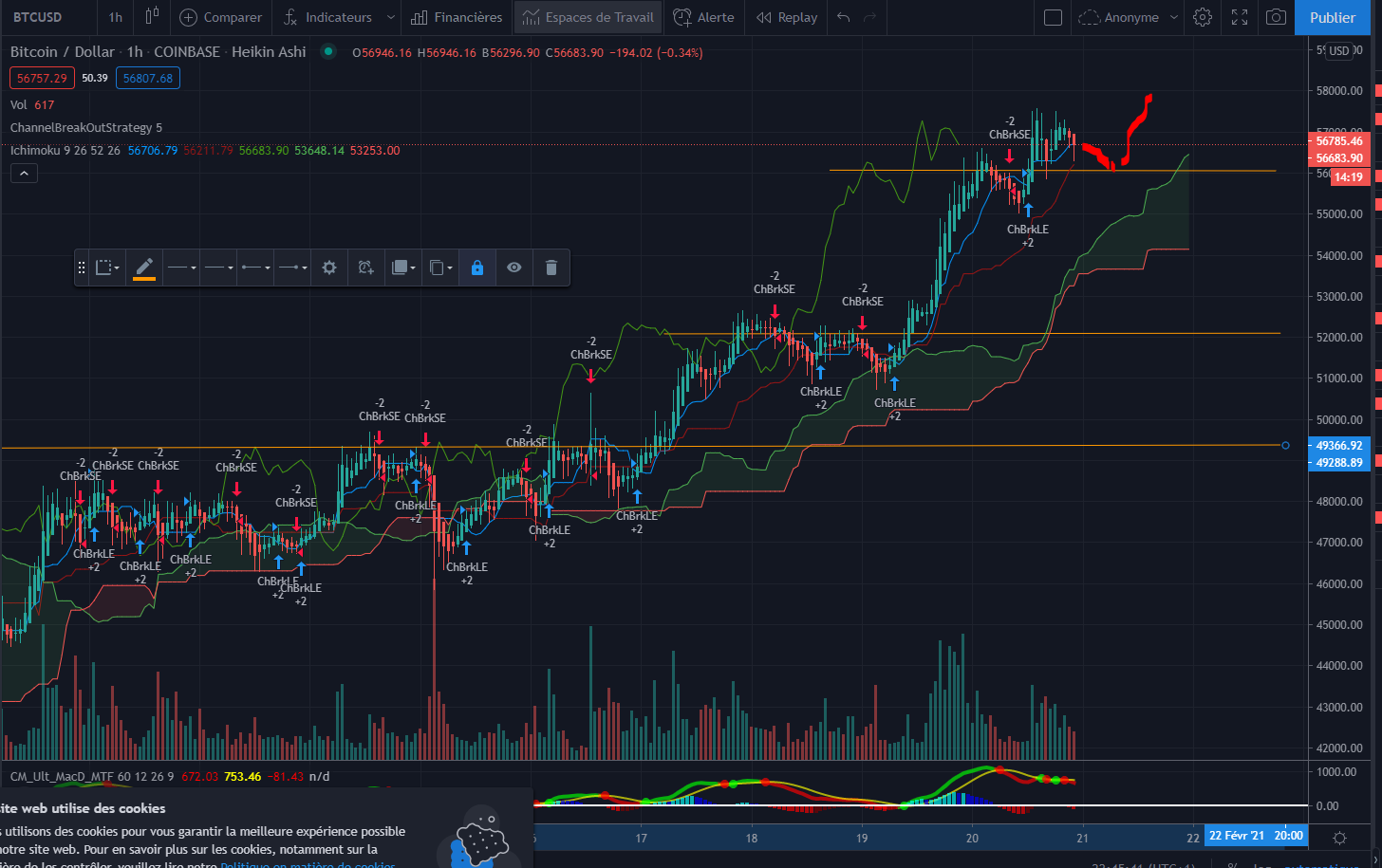
Task: Toggle the drawing lock
Action: pyautogui.click(x=477, y=268)
